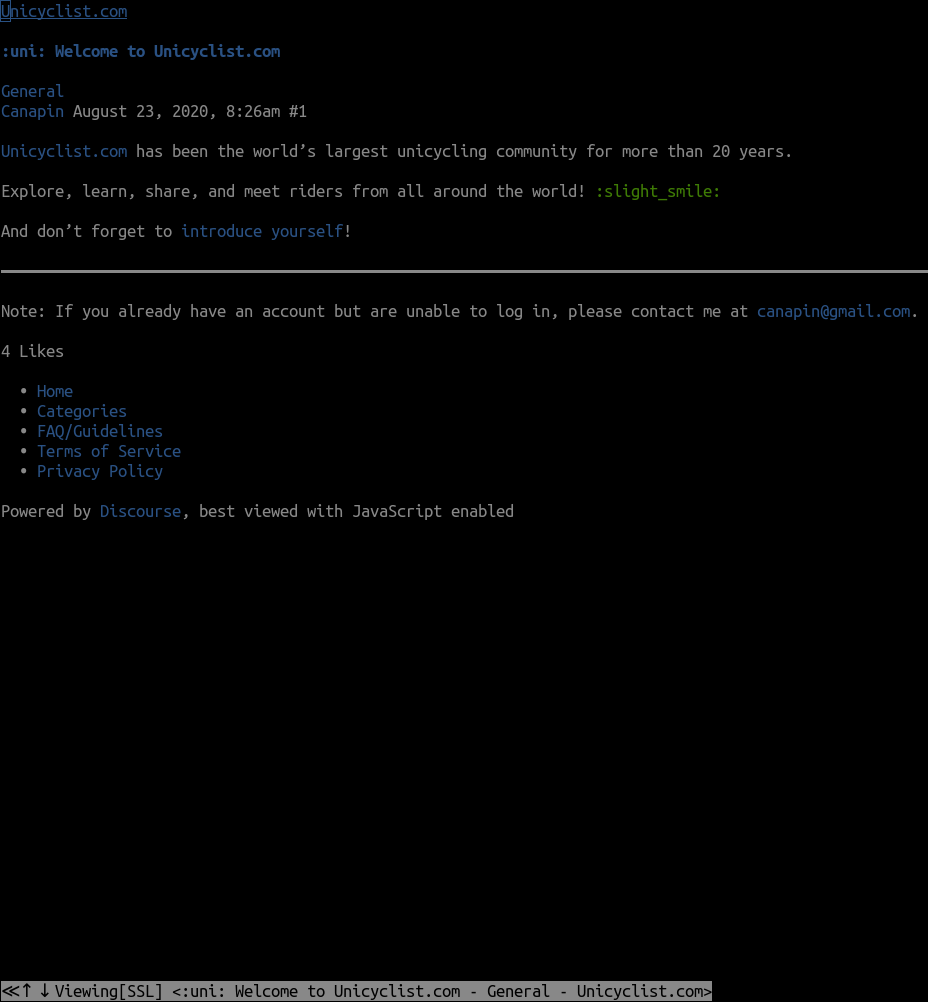This screenshot has width=928, height=1002.
Task: Click the #1 post number
Action: 297,111
